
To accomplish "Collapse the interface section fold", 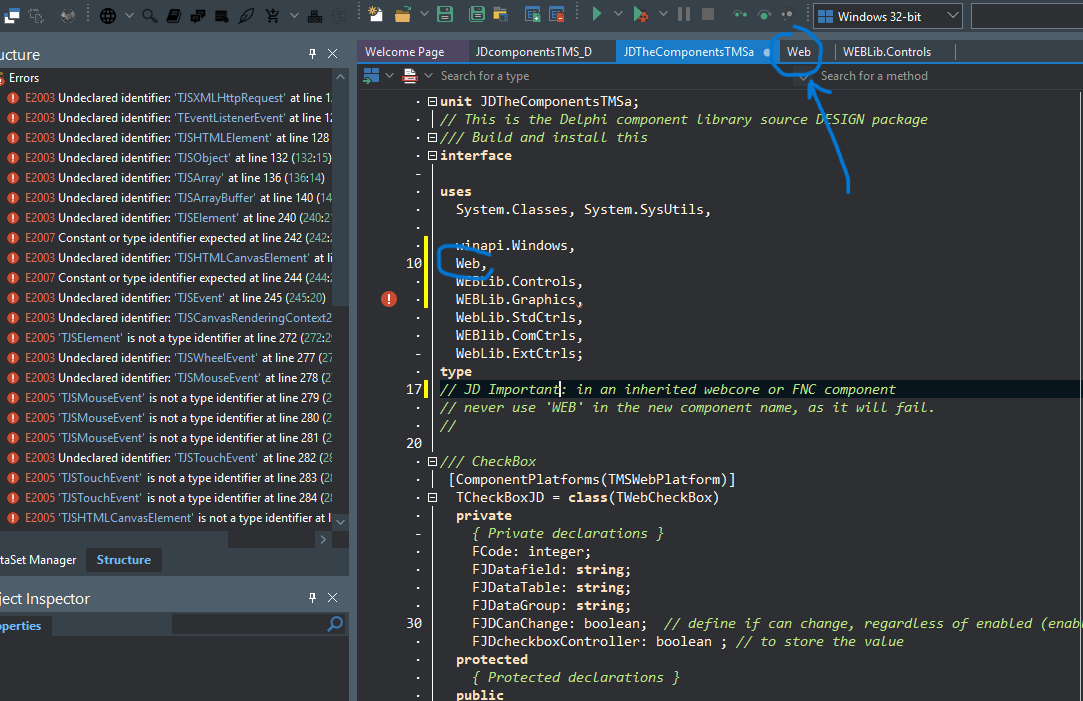I will [x=432, y=155].
